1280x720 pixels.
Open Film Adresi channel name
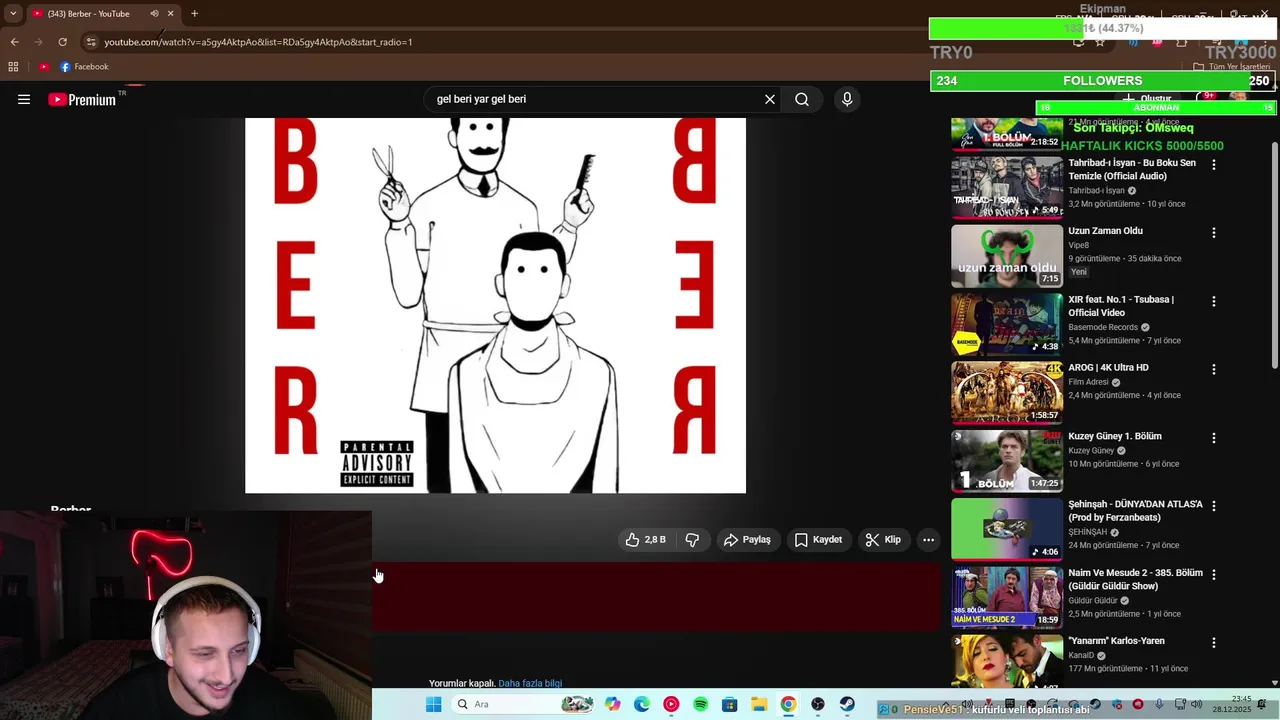(1088, 382)
